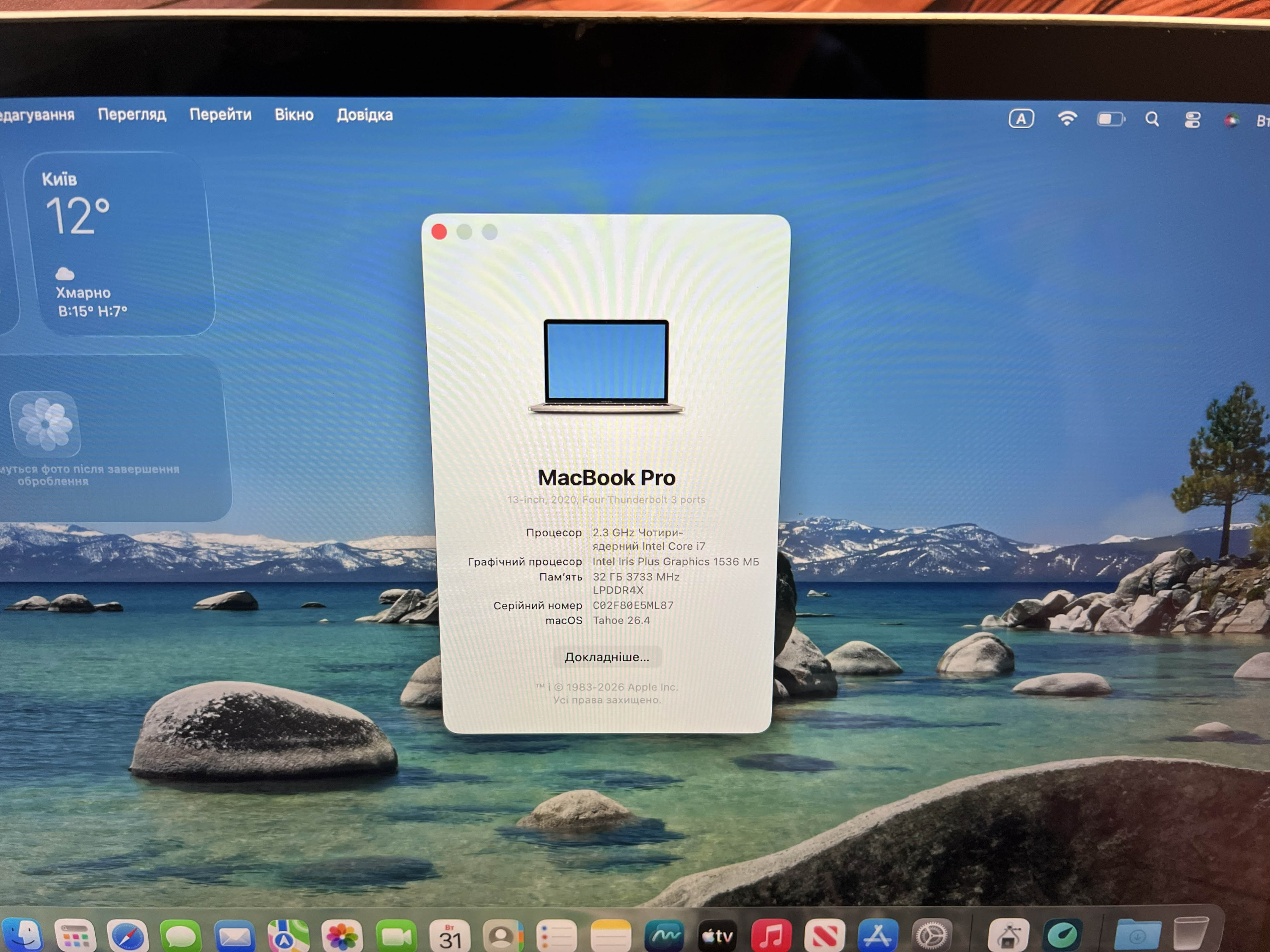Open Control Center from the menu bar

click(1193, 119)
